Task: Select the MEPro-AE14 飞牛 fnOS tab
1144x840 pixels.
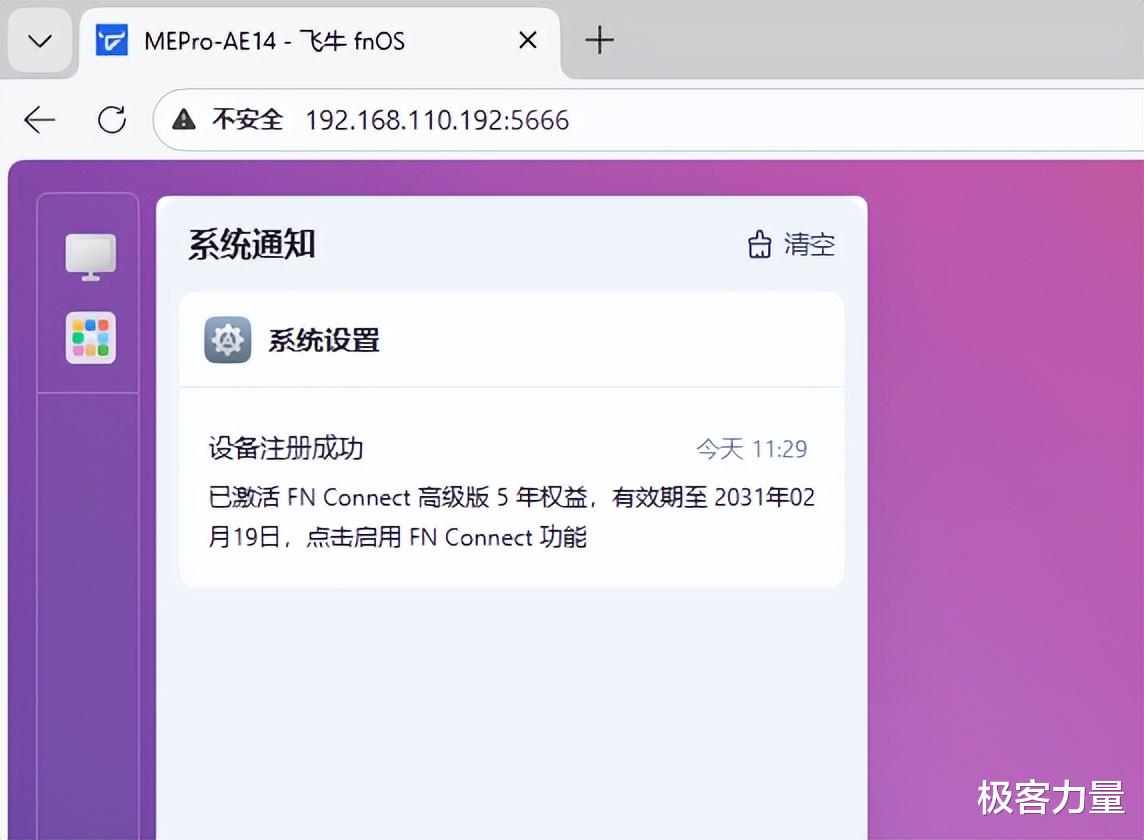Action: tap(320, 41)
